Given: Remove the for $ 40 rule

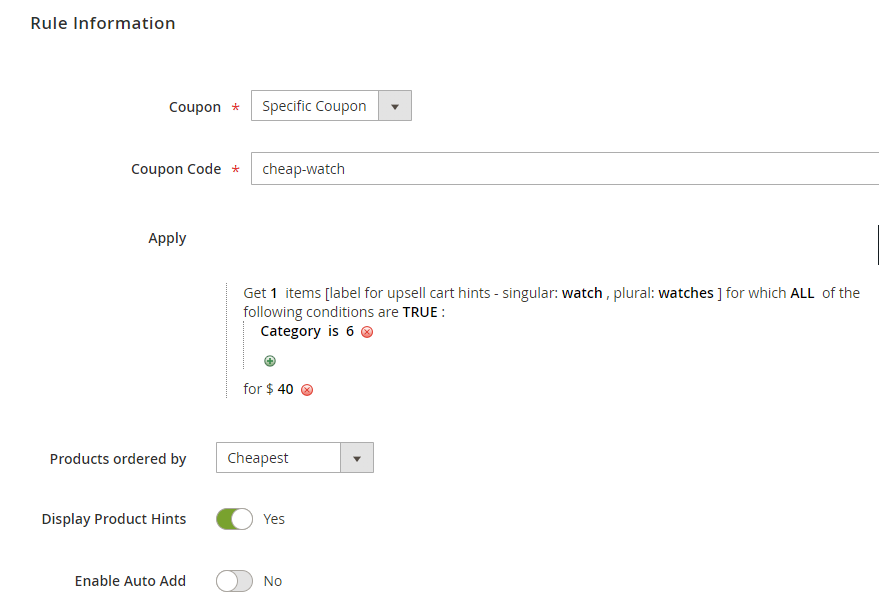Looking at the screenshot, I should coord(307,390).
